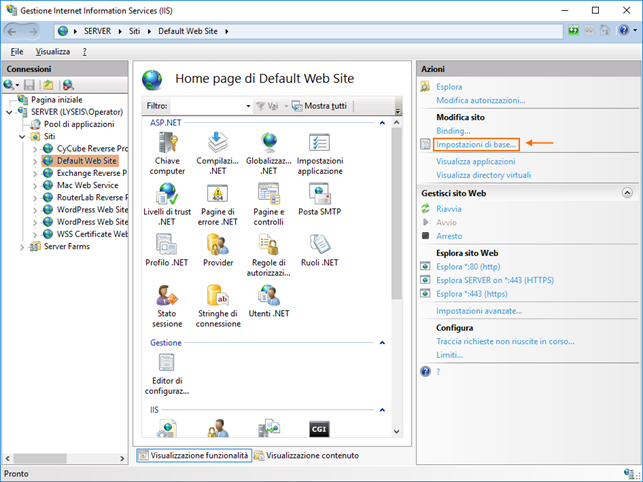
Task: Click the green refresh page icon
Action: 573,30
